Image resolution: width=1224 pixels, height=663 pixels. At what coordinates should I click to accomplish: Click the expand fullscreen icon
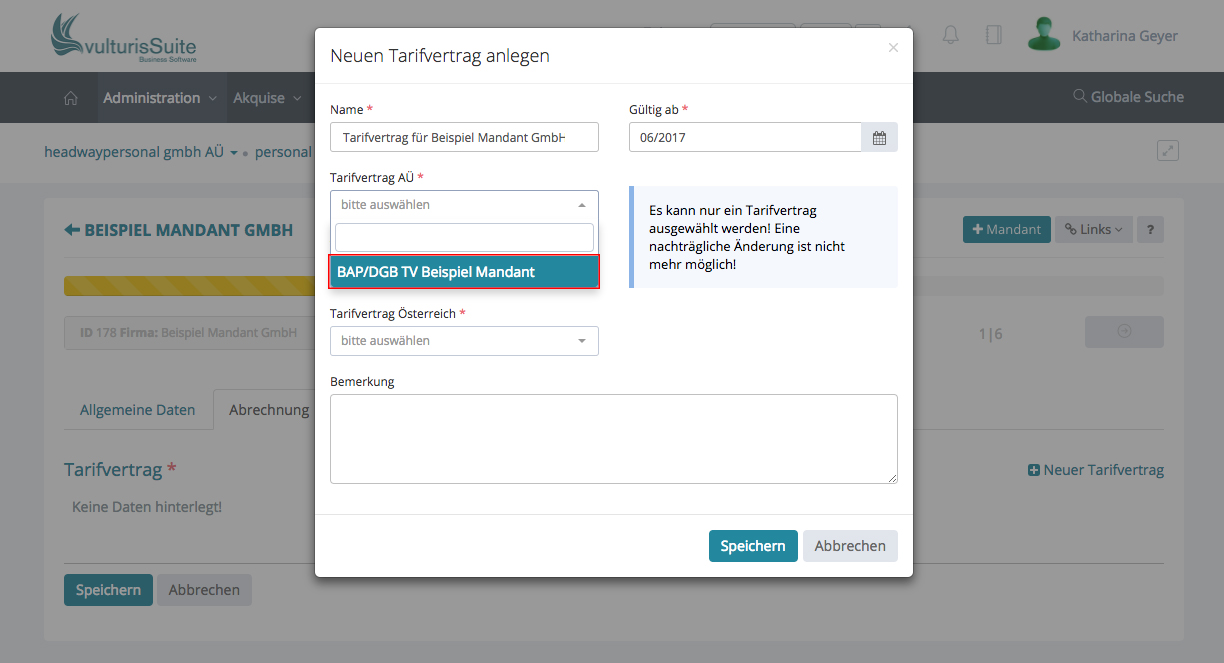tap(1167, 150)
